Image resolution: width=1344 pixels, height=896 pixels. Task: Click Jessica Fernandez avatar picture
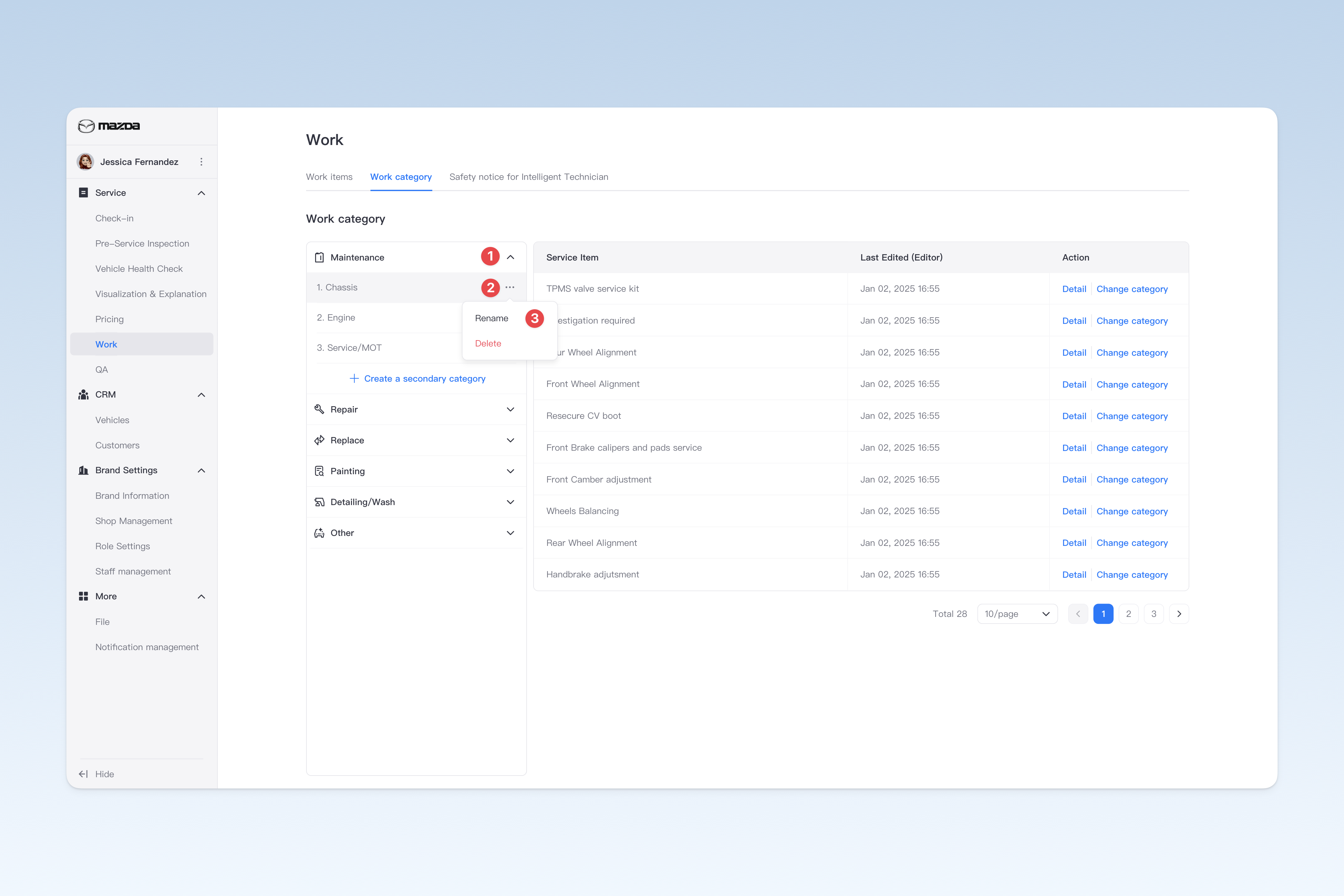86,162
